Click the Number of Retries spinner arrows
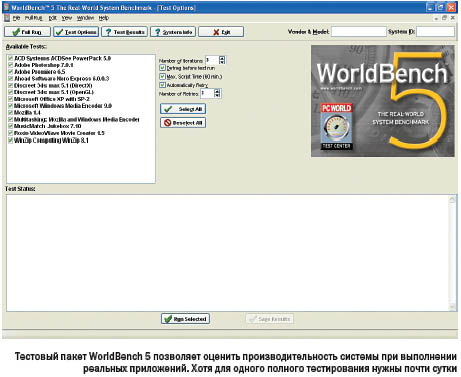 pos(217,93)
